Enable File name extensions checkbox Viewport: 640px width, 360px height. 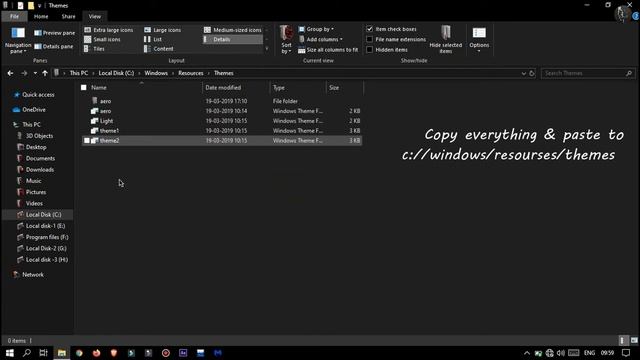[369, 39]
